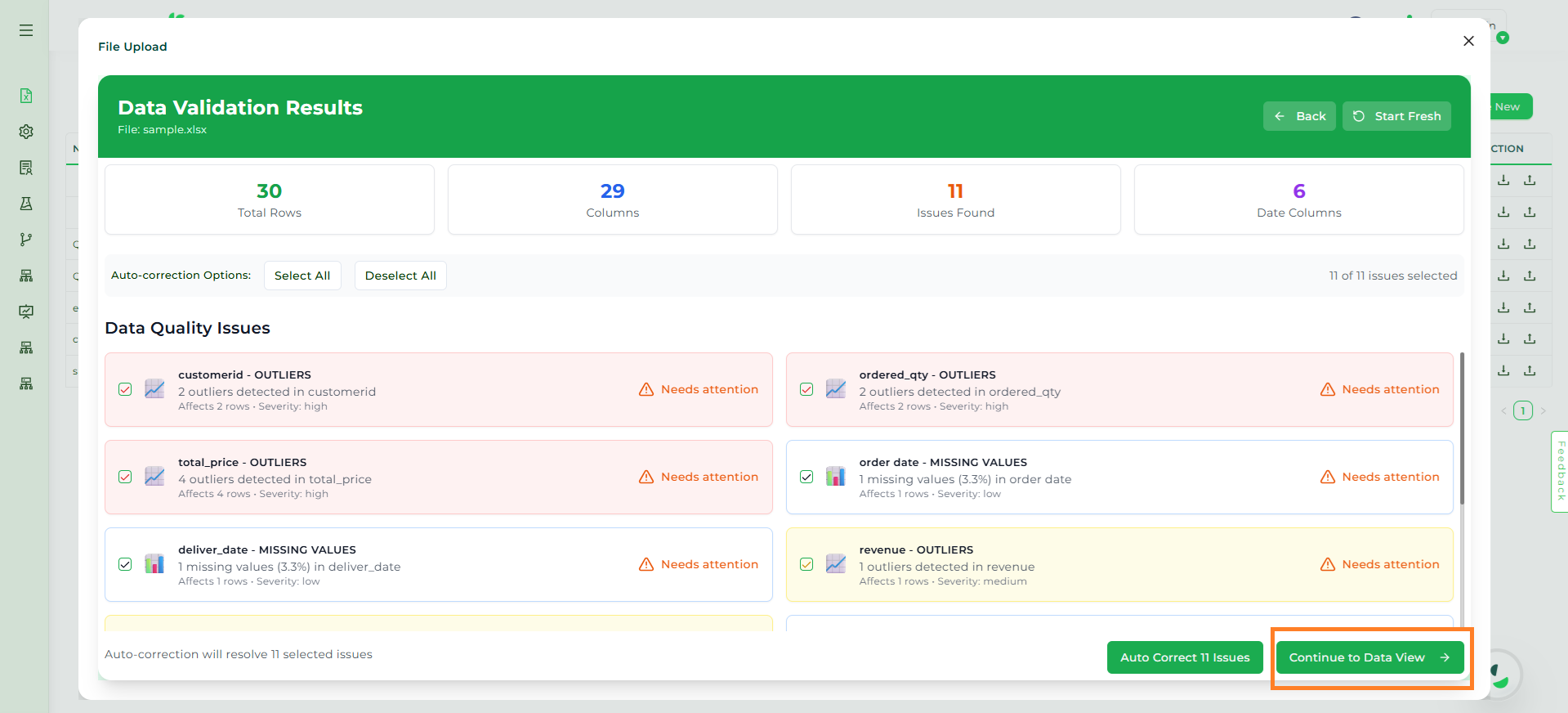This screenshot has width=1568, height=713.
Task: Click the Excel file icon in the sidebar
Action: 26,96
